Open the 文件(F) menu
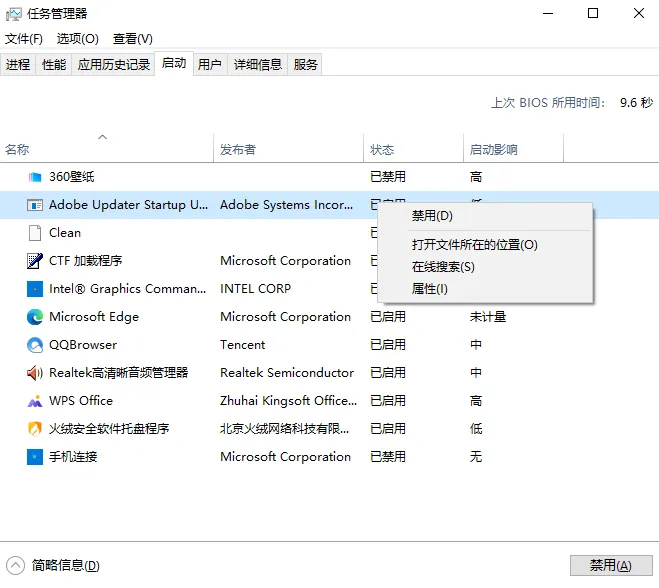This screenshot has width=659, height=588. (24, 39)
